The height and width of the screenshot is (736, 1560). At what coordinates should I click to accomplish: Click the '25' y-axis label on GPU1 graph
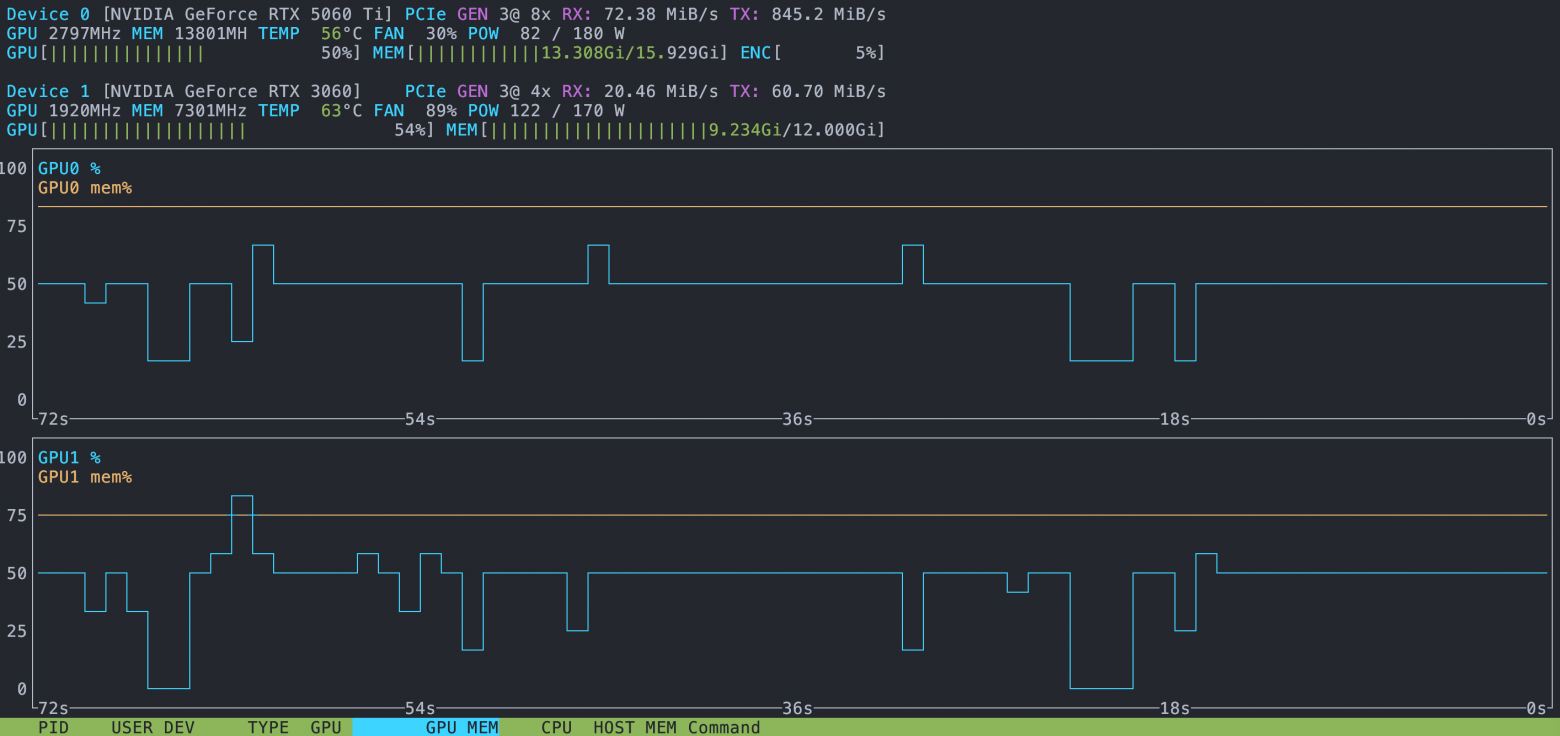pyautogui.click(x=16, y=631)
